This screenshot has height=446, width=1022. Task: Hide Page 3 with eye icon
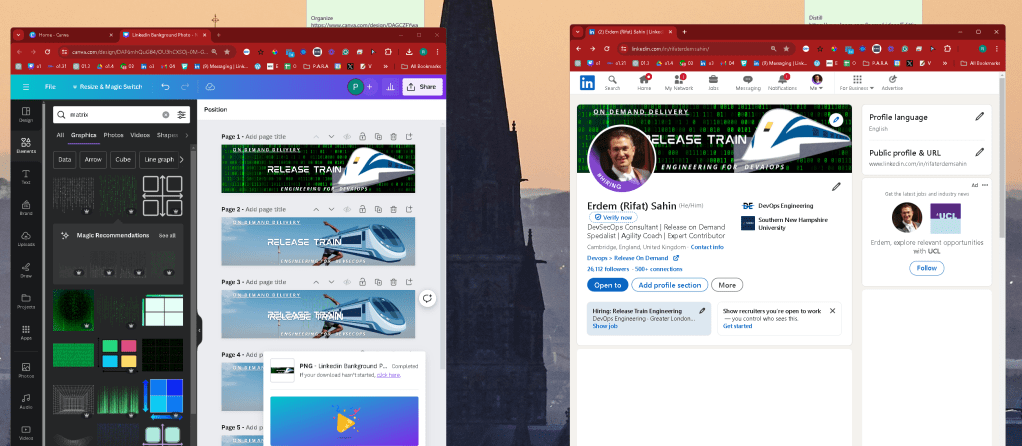tap(347, 282)
